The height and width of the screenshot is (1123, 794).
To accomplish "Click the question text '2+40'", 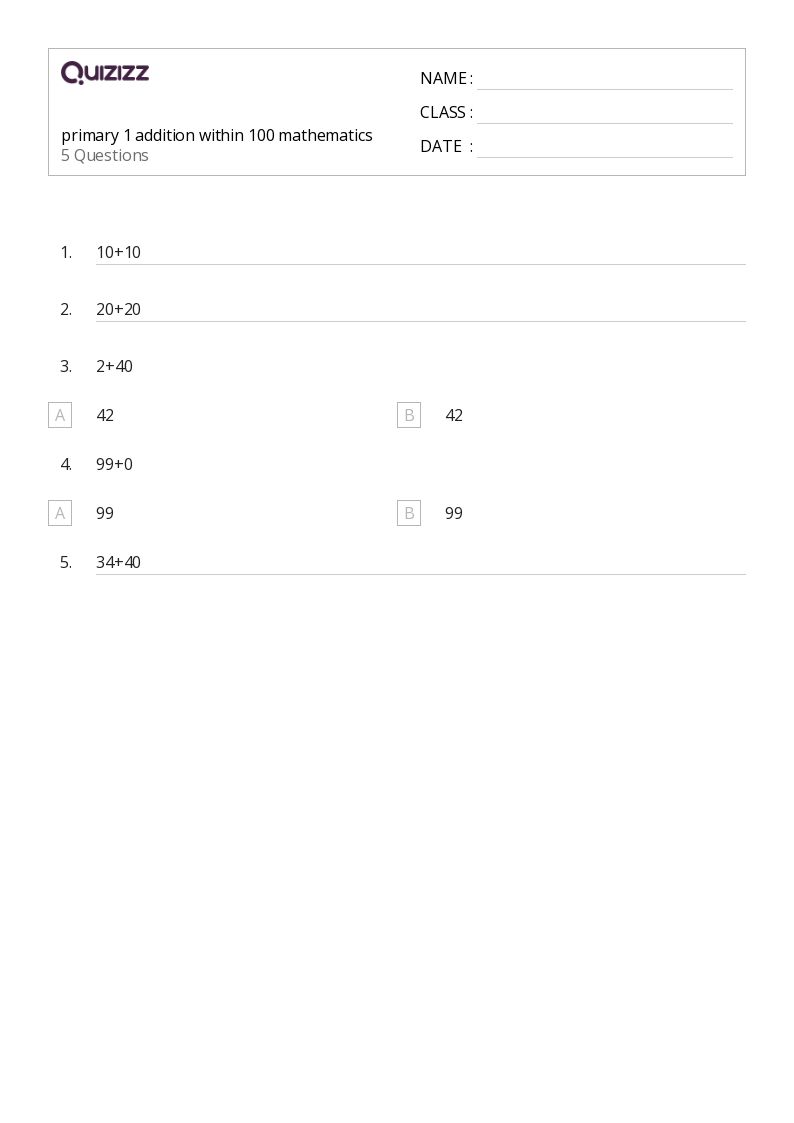I will pyautogui.click(x=114, y=366).
